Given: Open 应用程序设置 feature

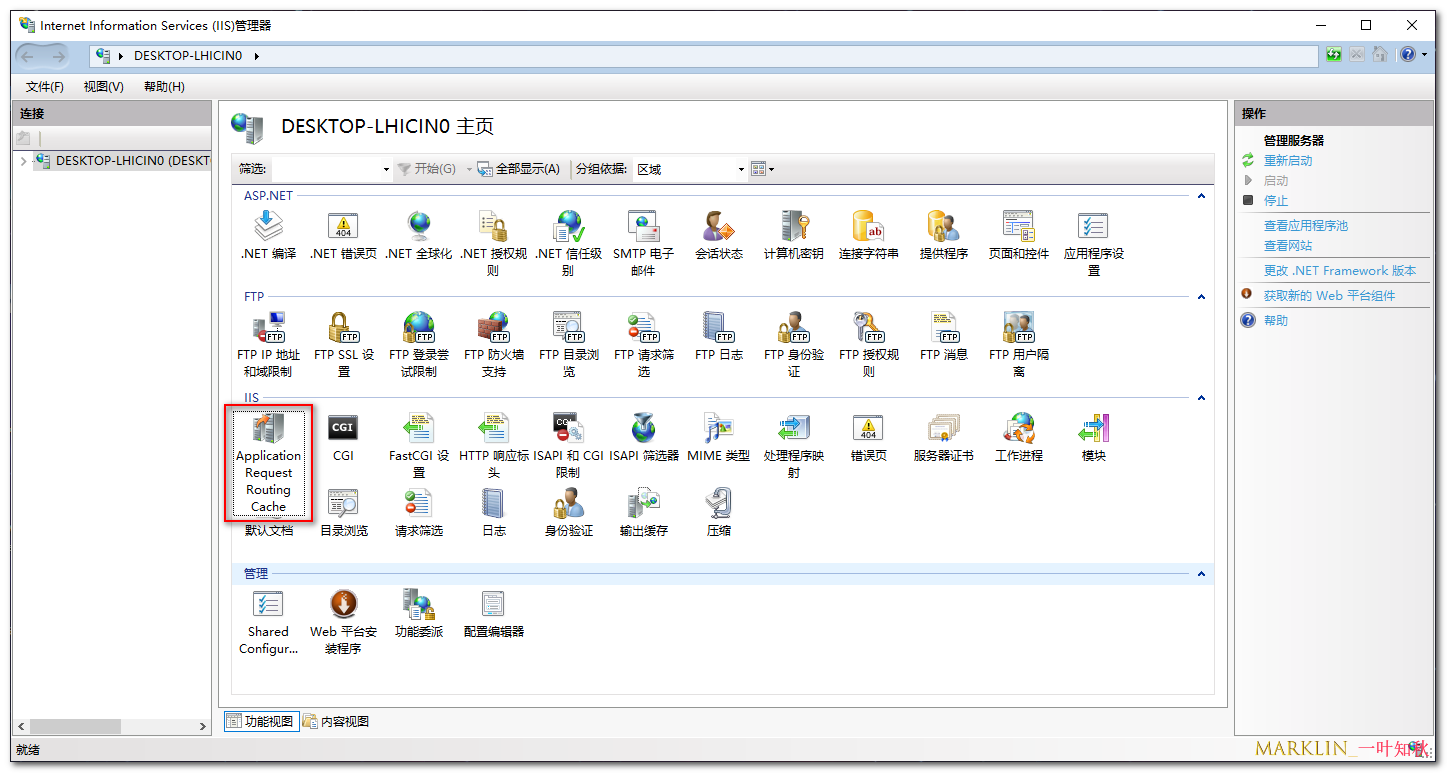Looking at the screenshot, I should [1094, 244].
